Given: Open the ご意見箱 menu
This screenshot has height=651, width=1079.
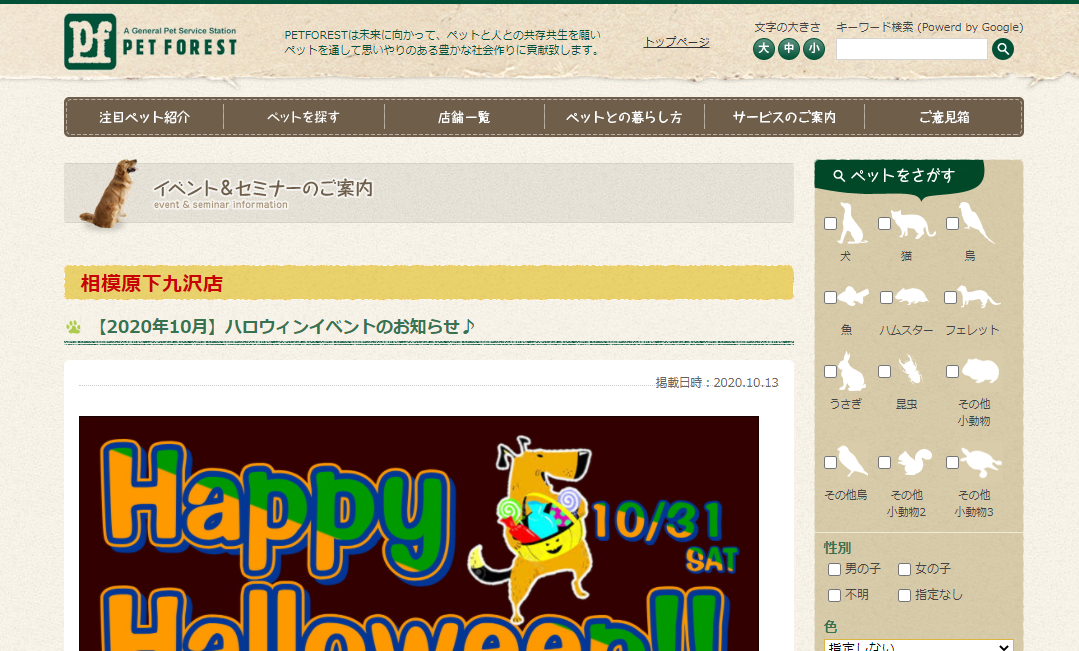Looking at the screenshot, I should tap(944, 117).
